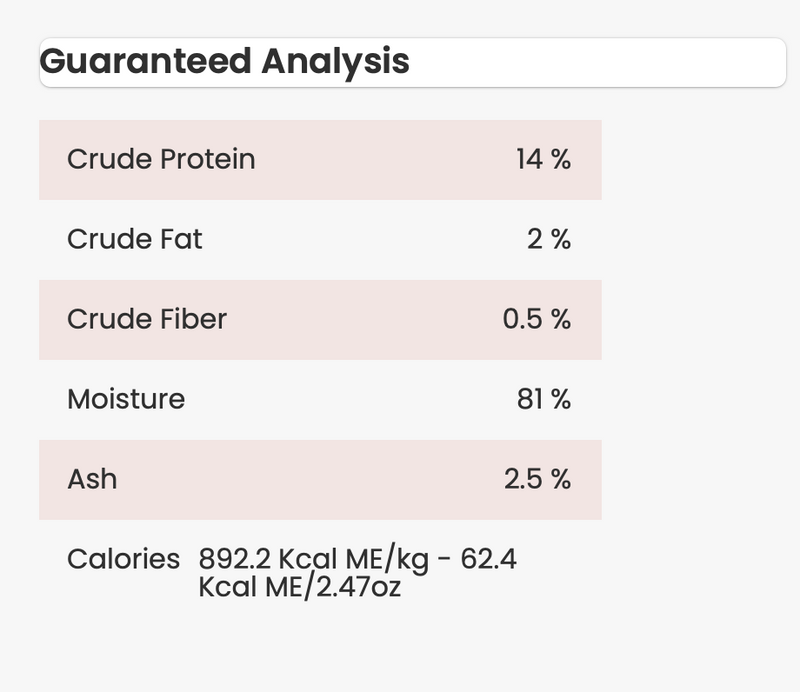This screenshot has width=800, height=692.
Task: Click the 2 % fat value
Action: (549, 239)
